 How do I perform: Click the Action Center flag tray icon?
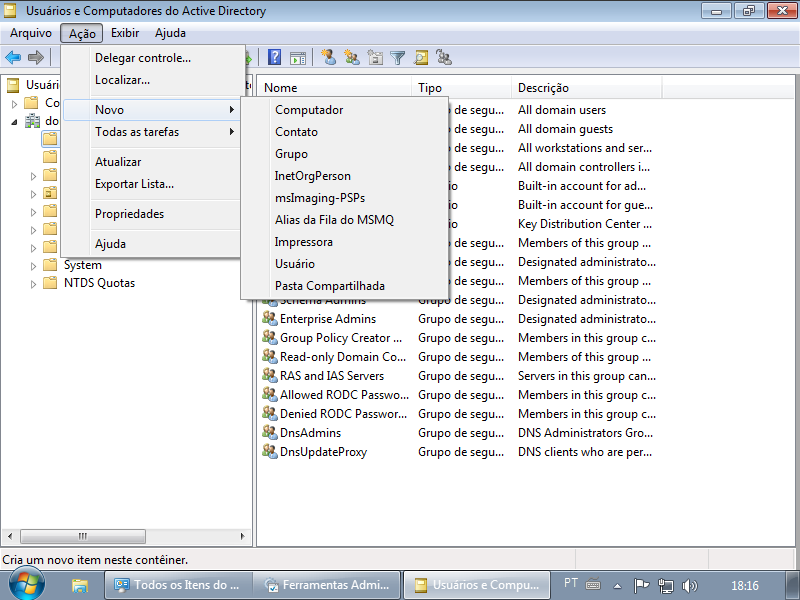641,585
